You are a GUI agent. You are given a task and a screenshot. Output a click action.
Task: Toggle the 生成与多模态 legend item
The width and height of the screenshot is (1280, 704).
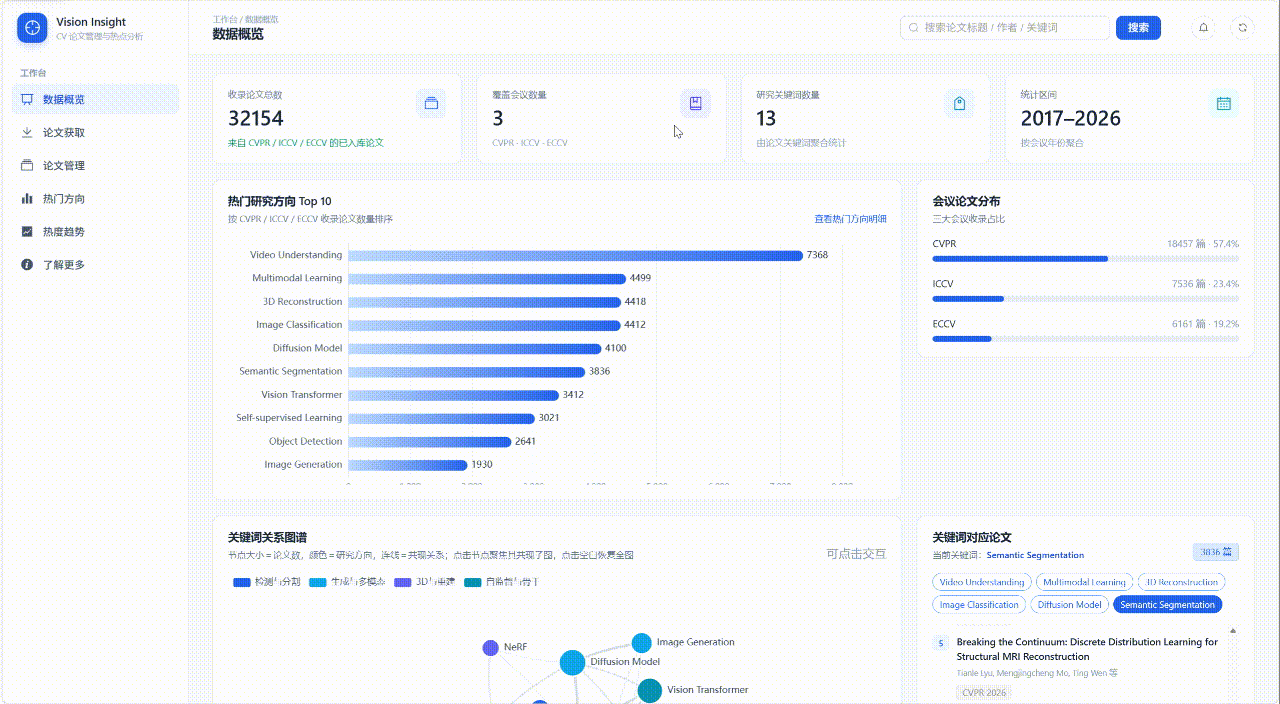pos(347,582)
